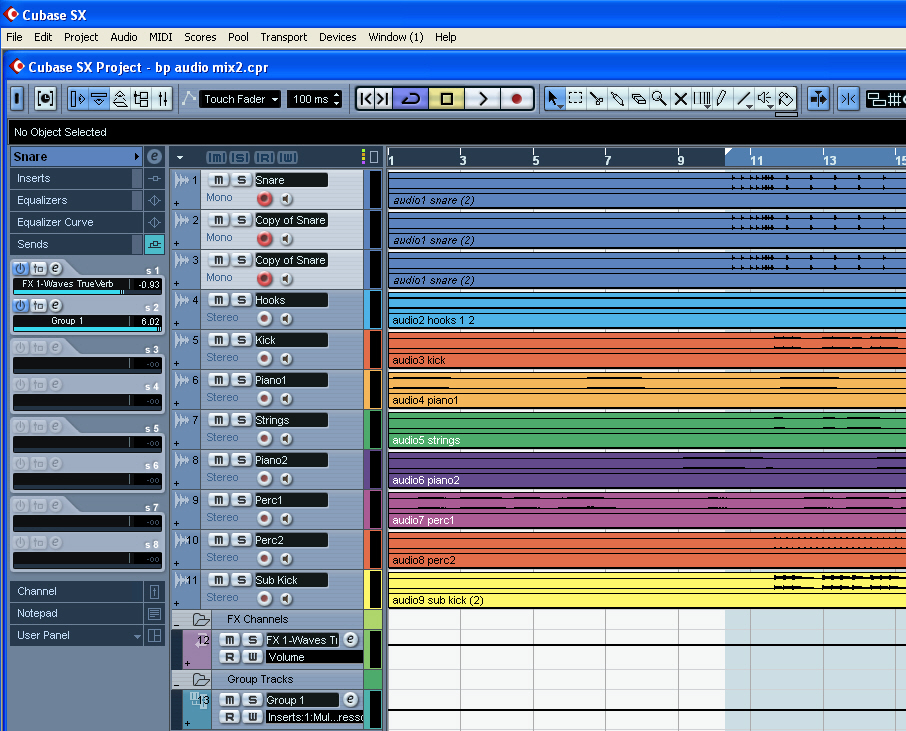Open the Pool menu
This screenshot has height=731, width=906.
(x=238, y=37)
